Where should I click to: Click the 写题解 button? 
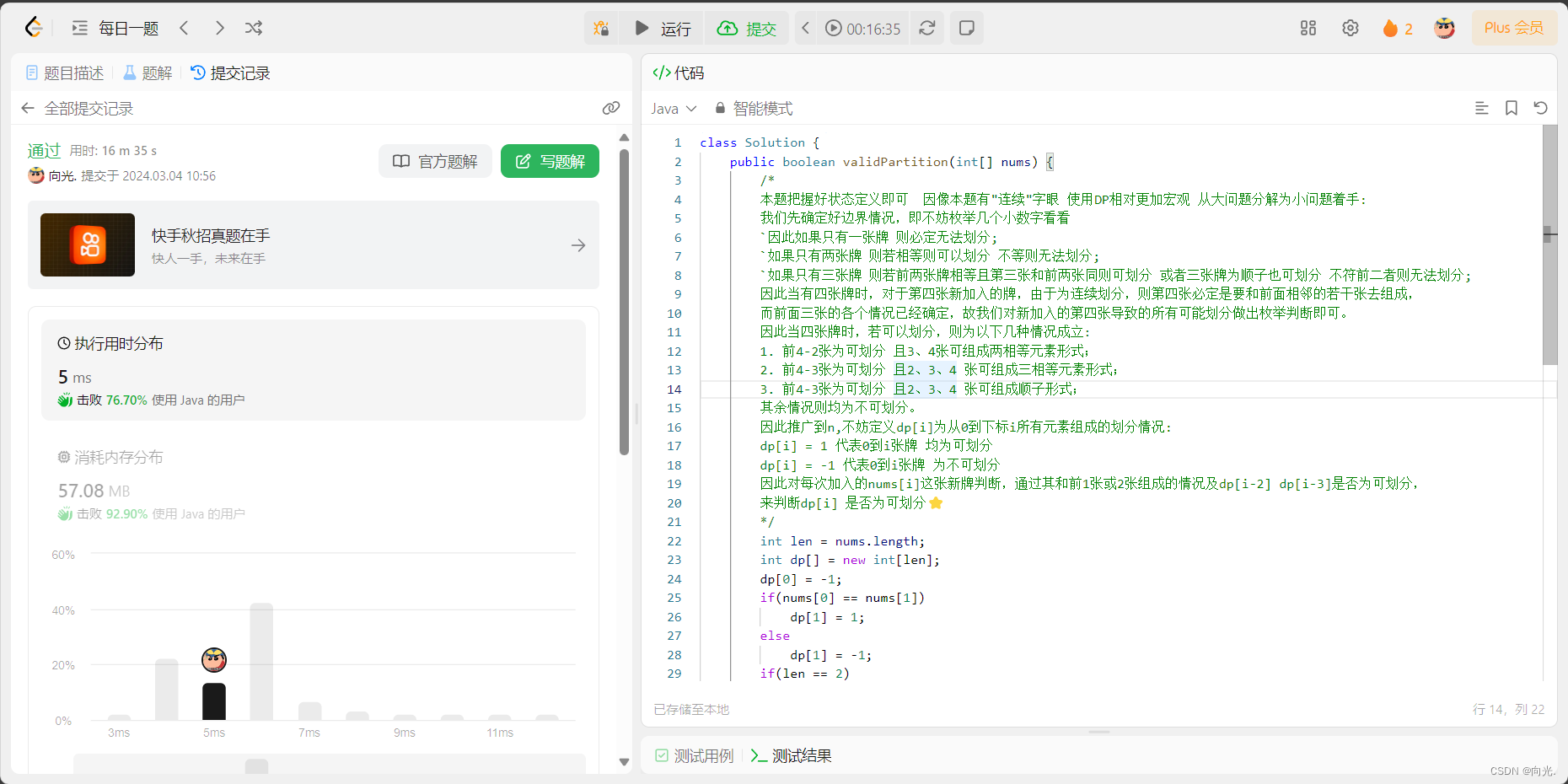(x=550, y=161)
